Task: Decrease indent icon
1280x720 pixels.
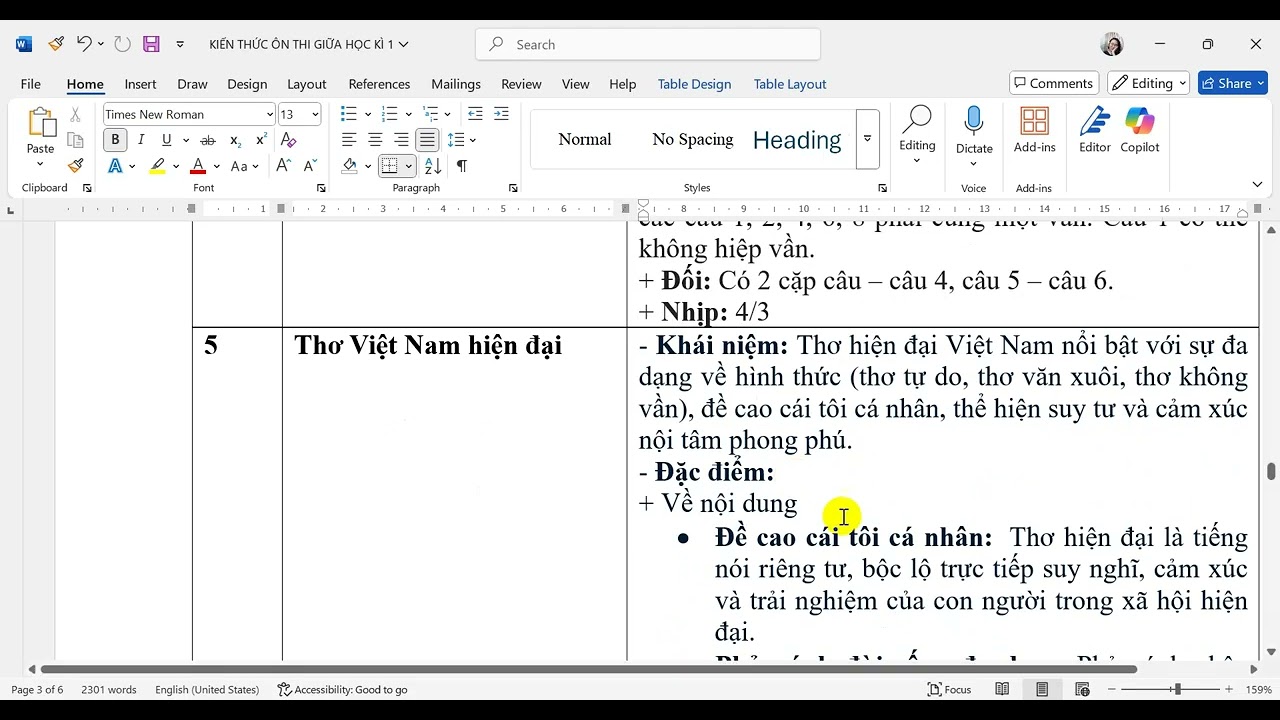Action: (x=475, y=114)
